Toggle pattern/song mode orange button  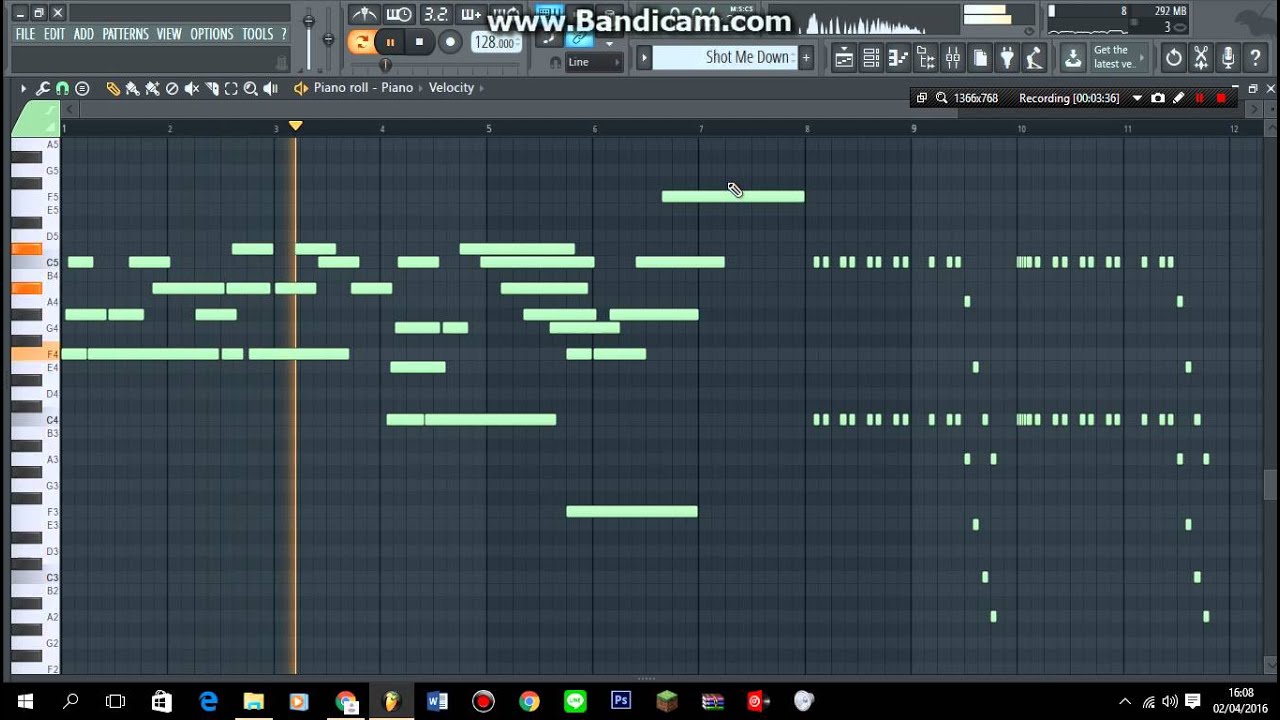click(361, 42)
